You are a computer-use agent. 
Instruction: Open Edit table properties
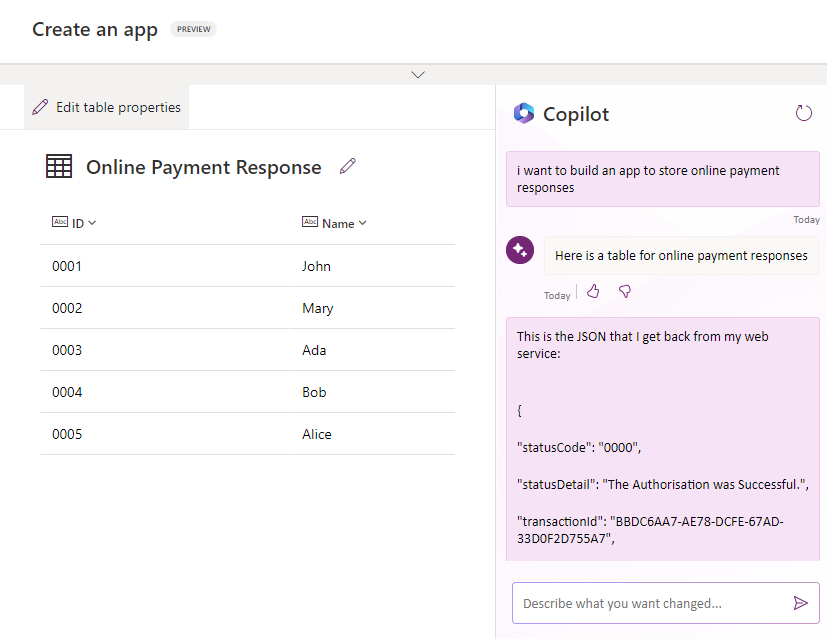click(107, 107)
